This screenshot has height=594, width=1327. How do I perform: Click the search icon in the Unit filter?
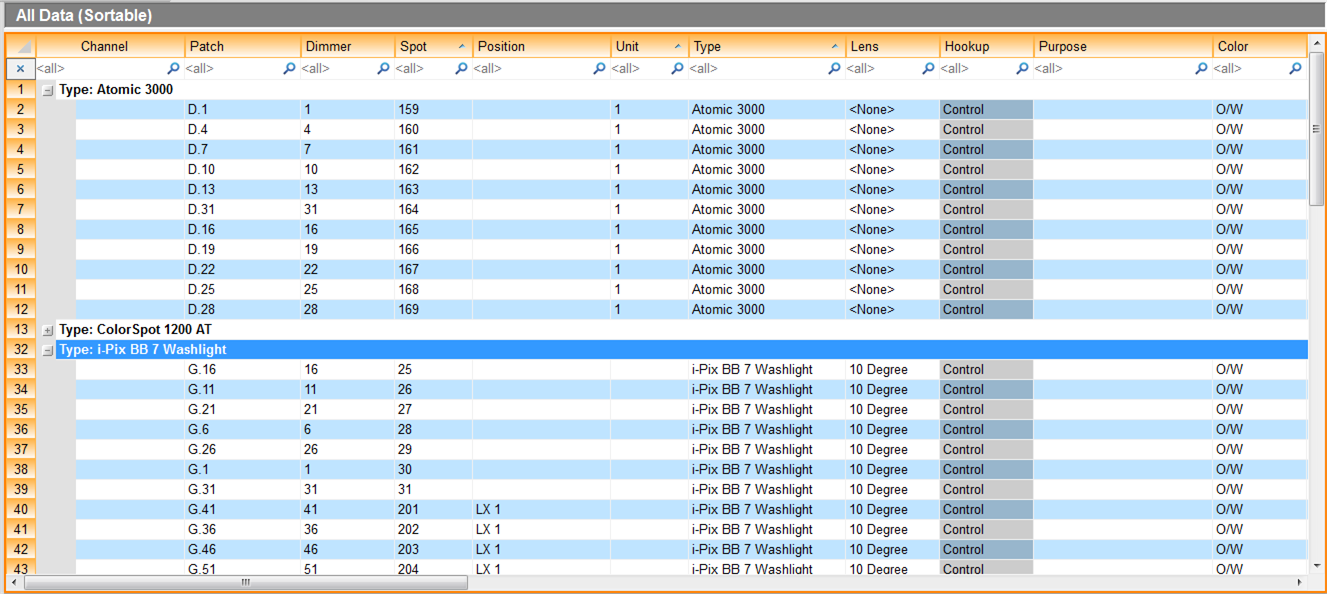[x=677, y=68]
